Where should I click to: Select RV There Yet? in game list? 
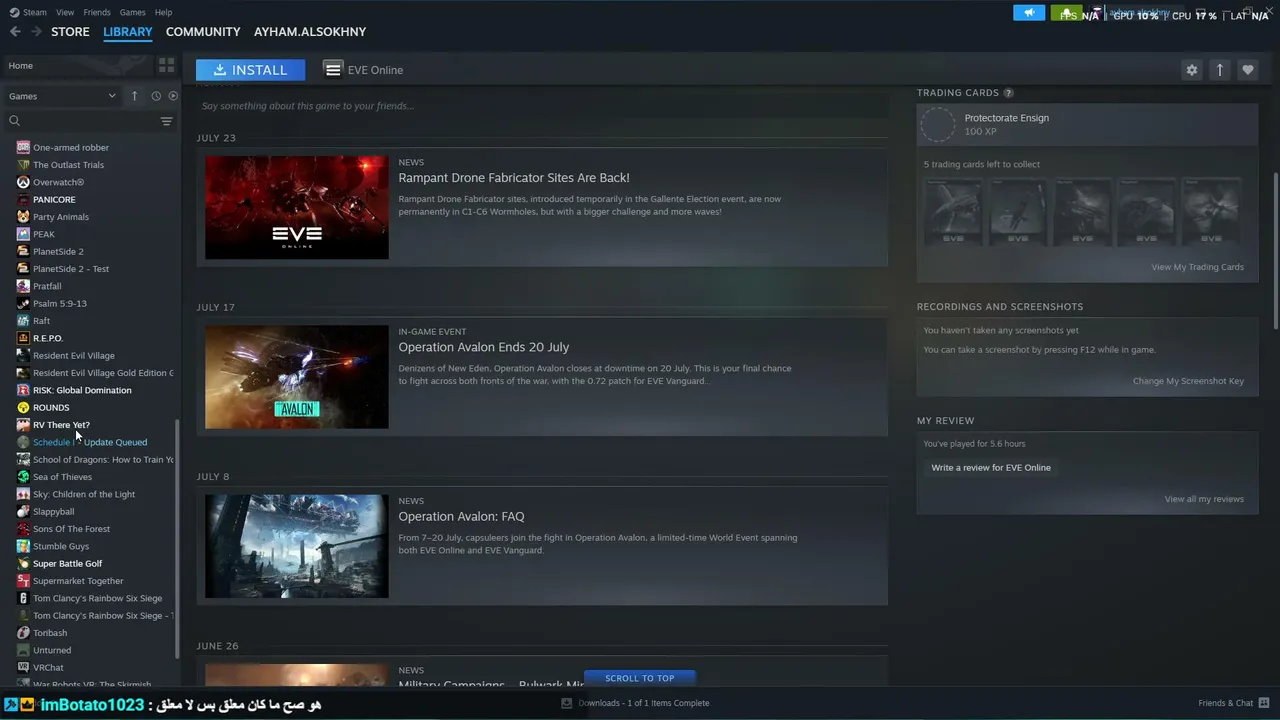coord(61,425)
